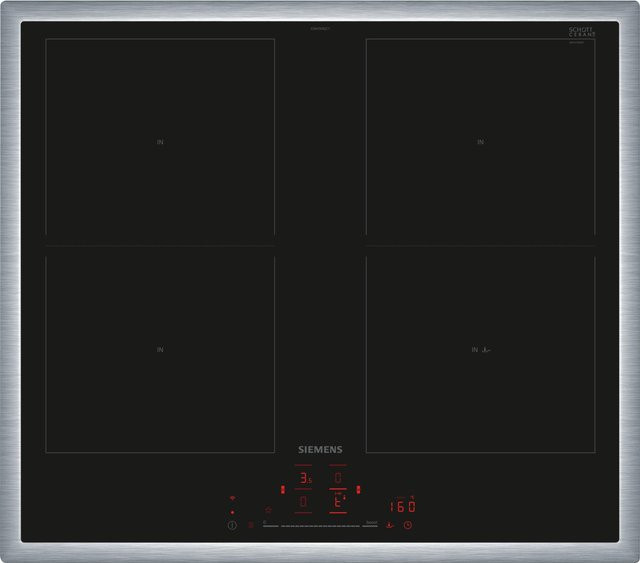
Task: Select the highlighted front-right zone display
Action: pos(339,501)
